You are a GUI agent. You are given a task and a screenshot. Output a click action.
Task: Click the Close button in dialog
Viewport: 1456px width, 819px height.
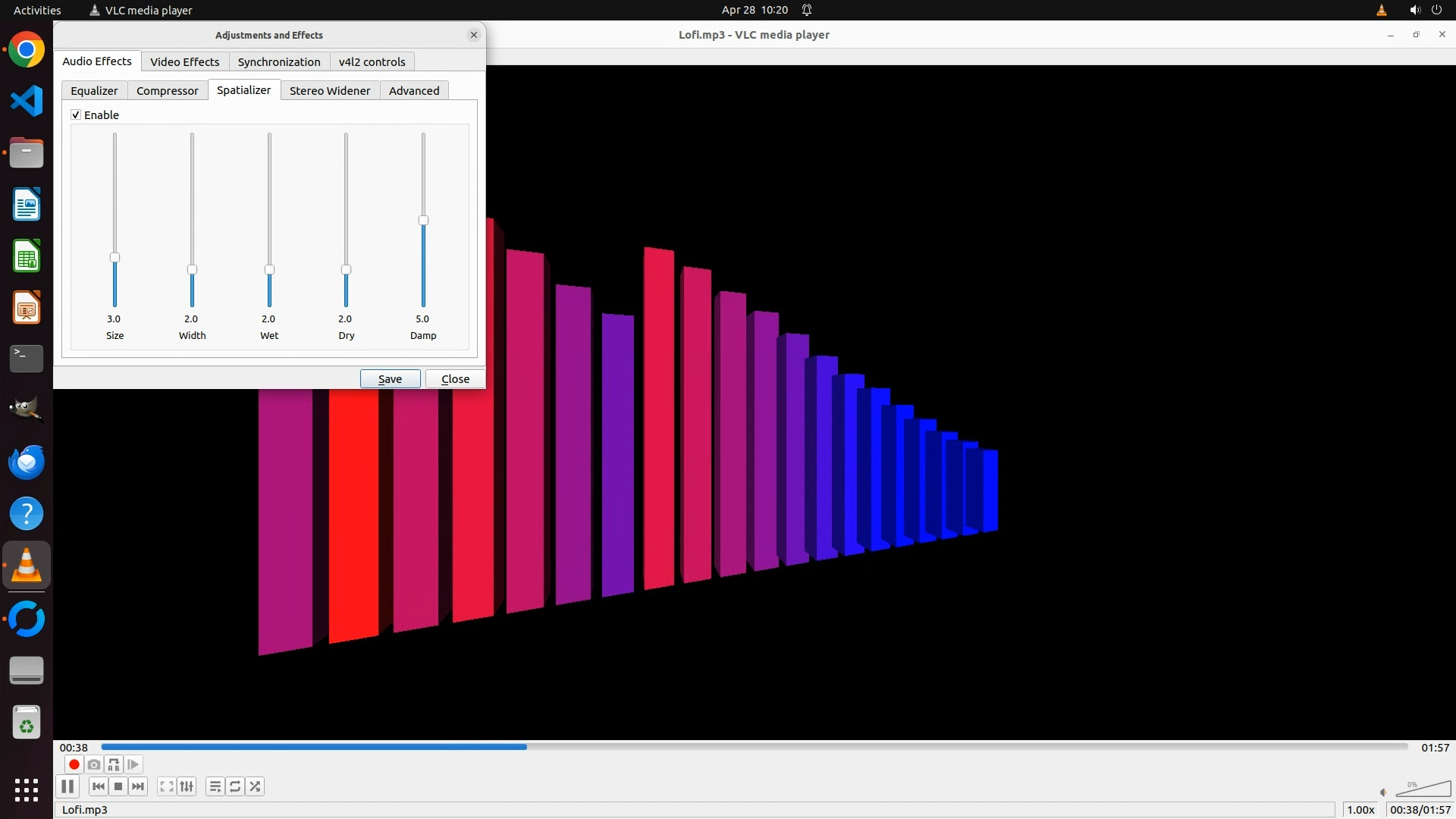coord(455,378)
